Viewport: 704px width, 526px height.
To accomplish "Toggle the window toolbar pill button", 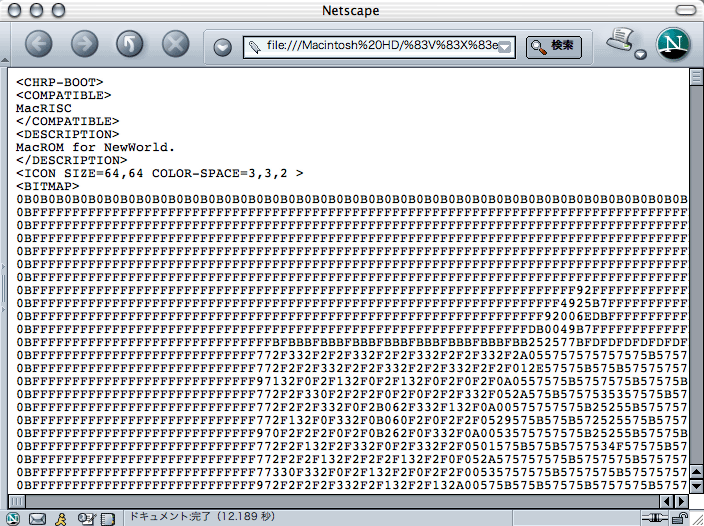I will click(685, 10).
